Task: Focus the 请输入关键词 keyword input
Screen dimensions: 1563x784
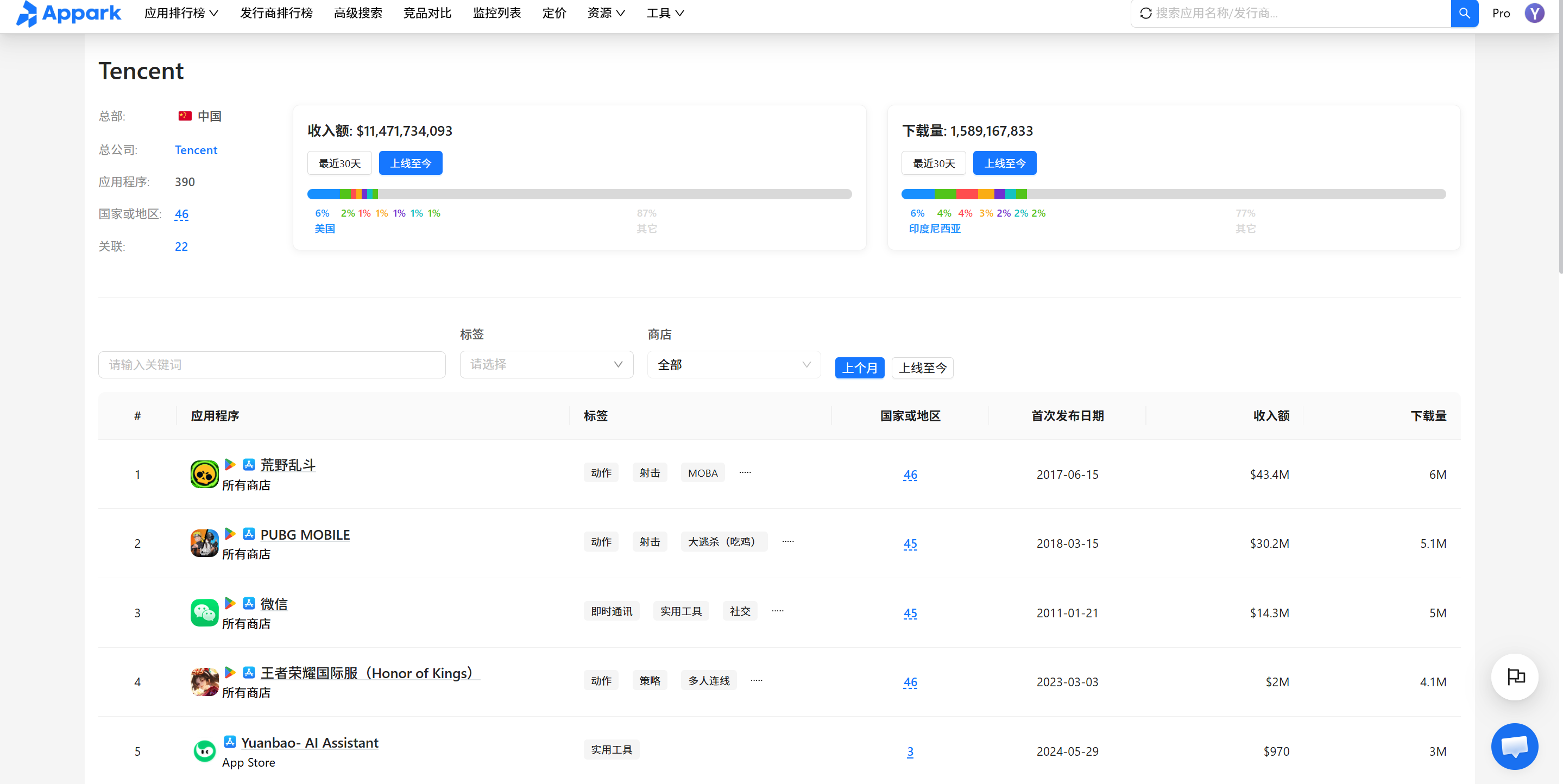Action: click(x=272, y=365)
